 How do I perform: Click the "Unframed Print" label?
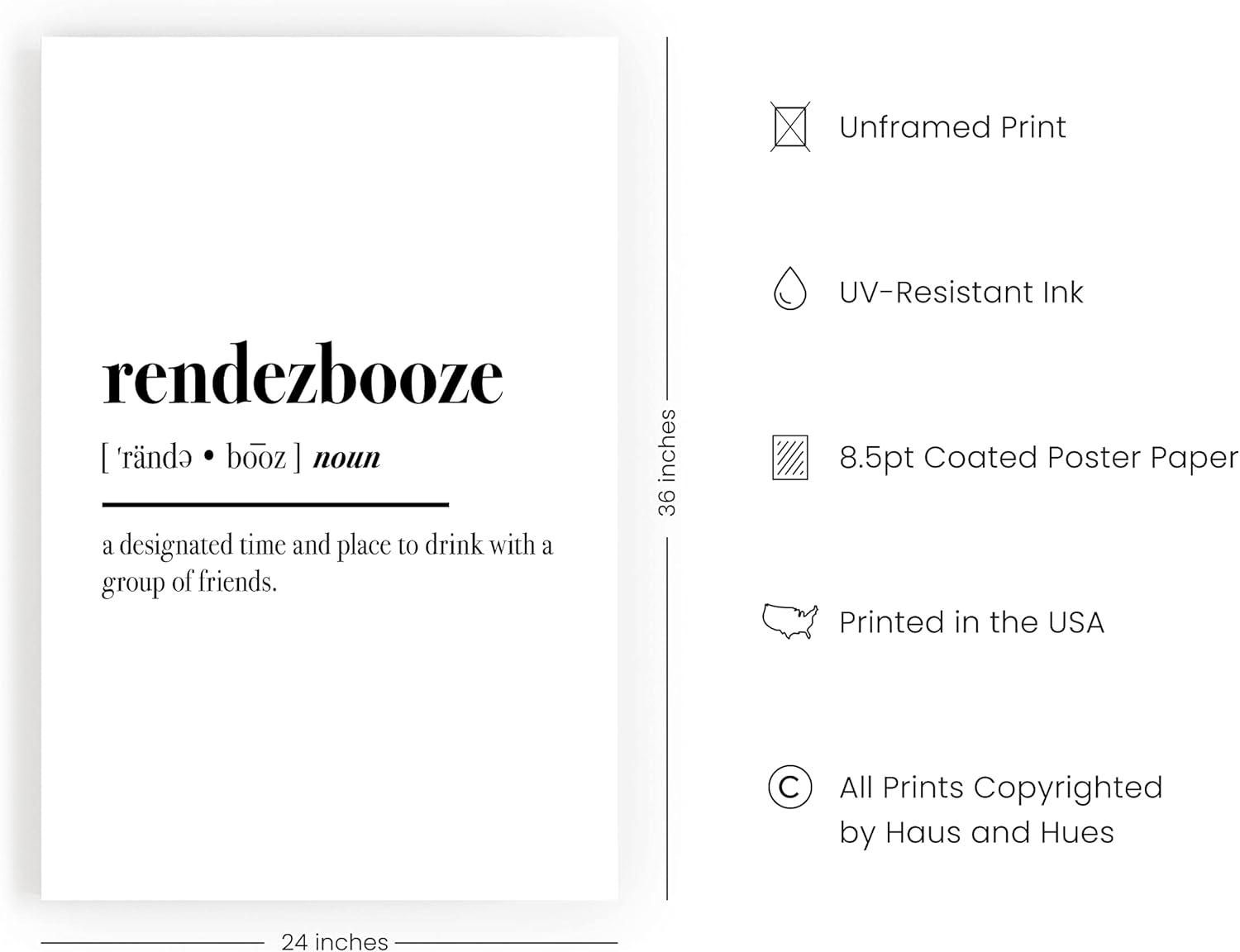952,127
